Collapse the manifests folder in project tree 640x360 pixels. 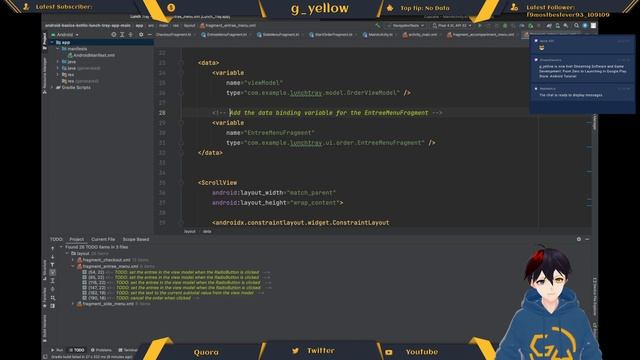tap(58, 49)
